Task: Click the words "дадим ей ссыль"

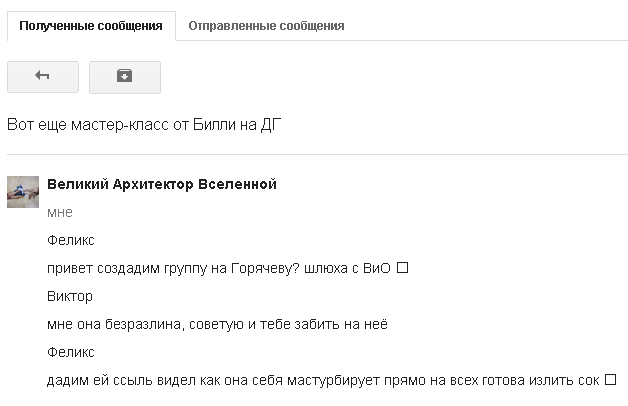Action: click(x=97, y=380)
